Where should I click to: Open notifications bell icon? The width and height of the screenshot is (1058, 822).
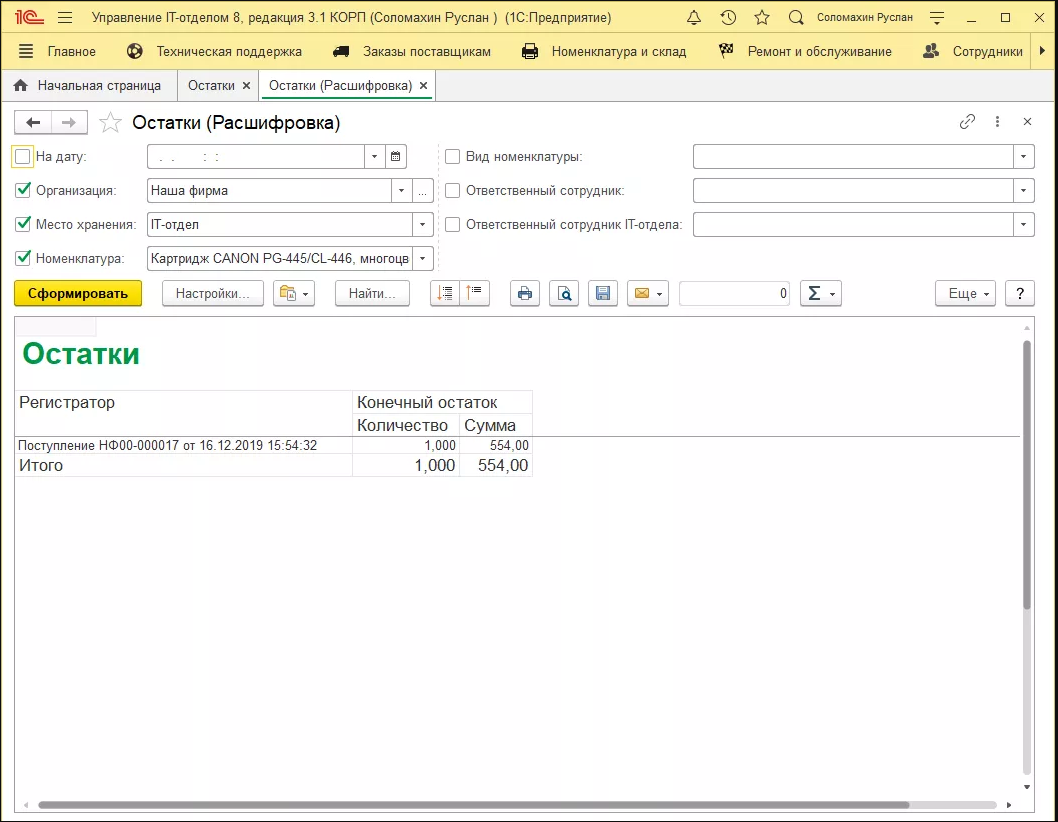click(x=693, y=18)
